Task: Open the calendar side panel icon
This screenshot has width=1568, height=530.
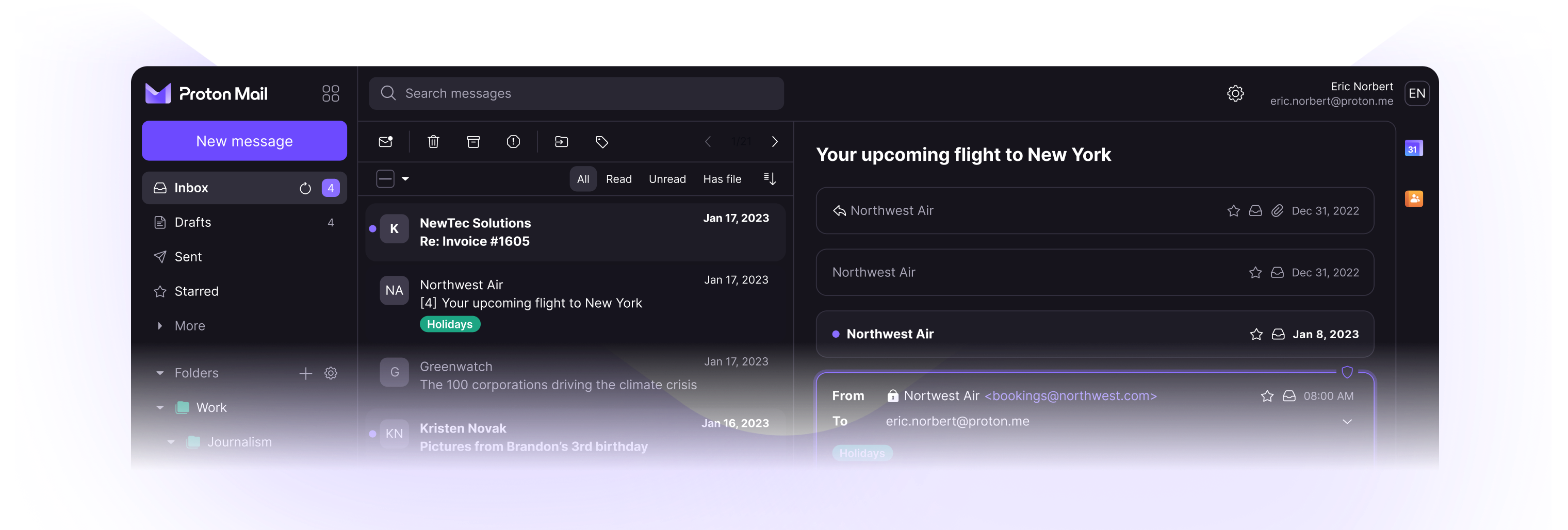Action: (x=1413, y=148)
